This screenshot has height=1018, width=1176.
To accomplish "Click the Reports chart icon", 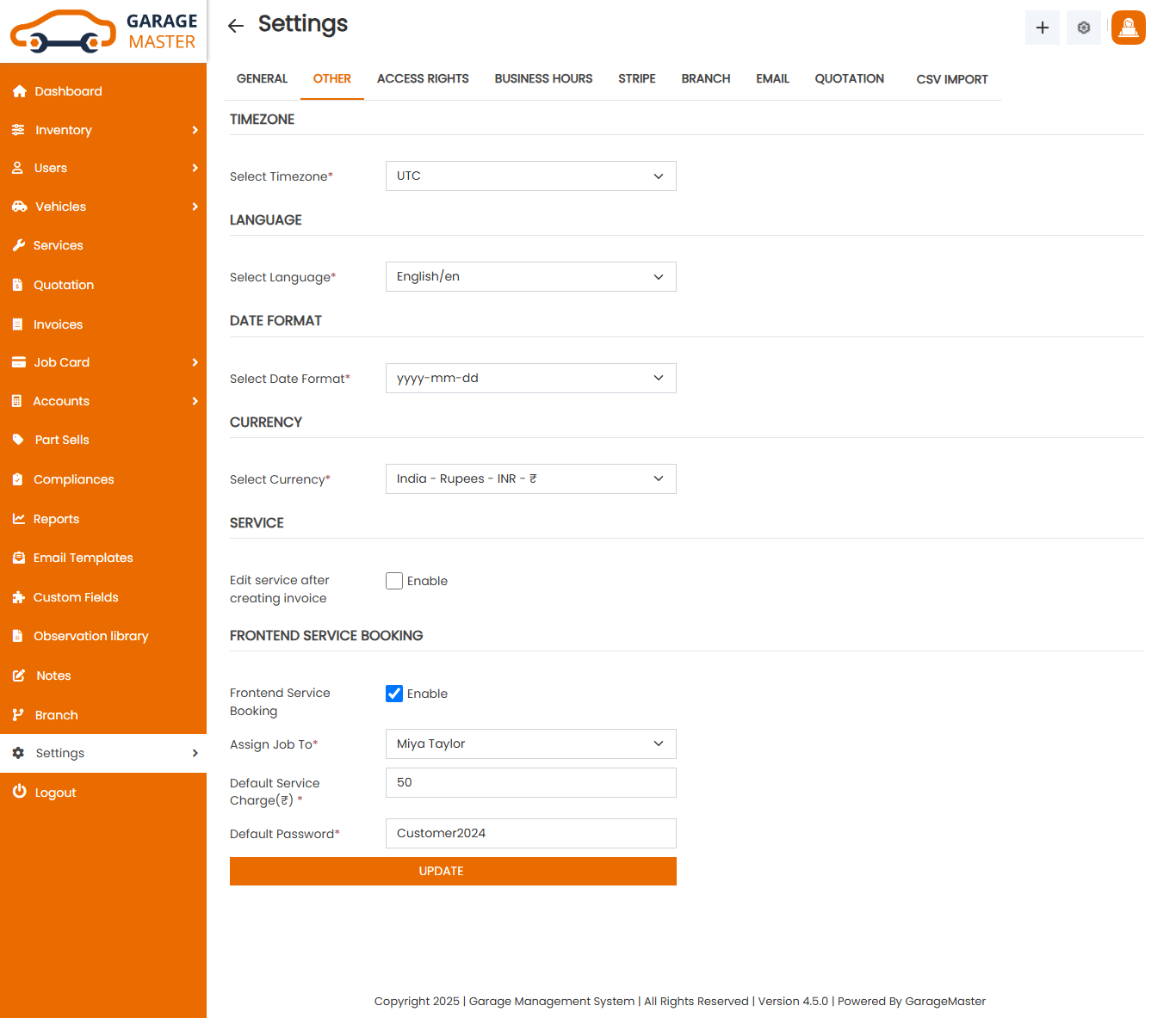I will (x=18, y=519).
